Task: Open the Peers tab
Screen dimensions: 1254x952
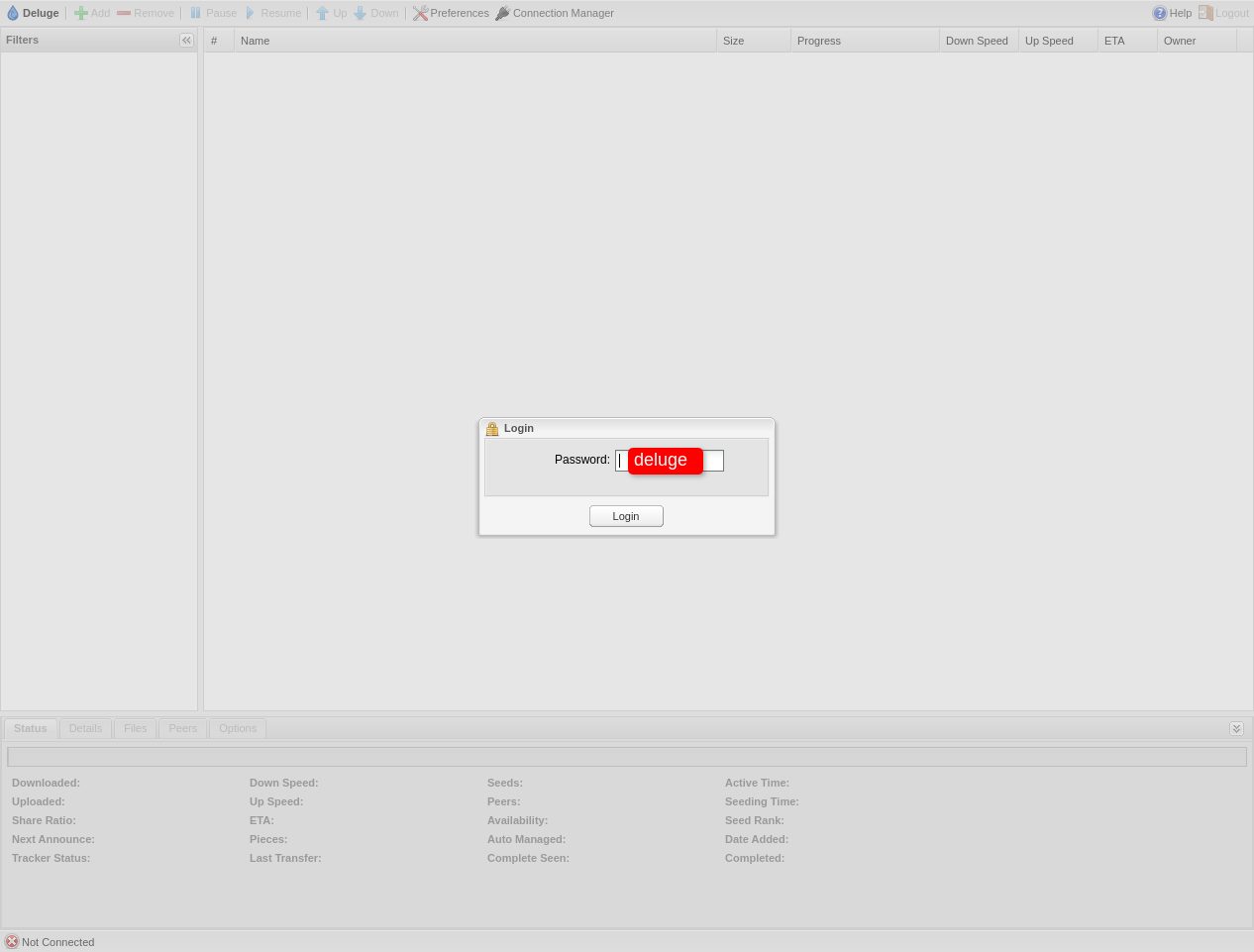Action: click(x=182, y=728)
